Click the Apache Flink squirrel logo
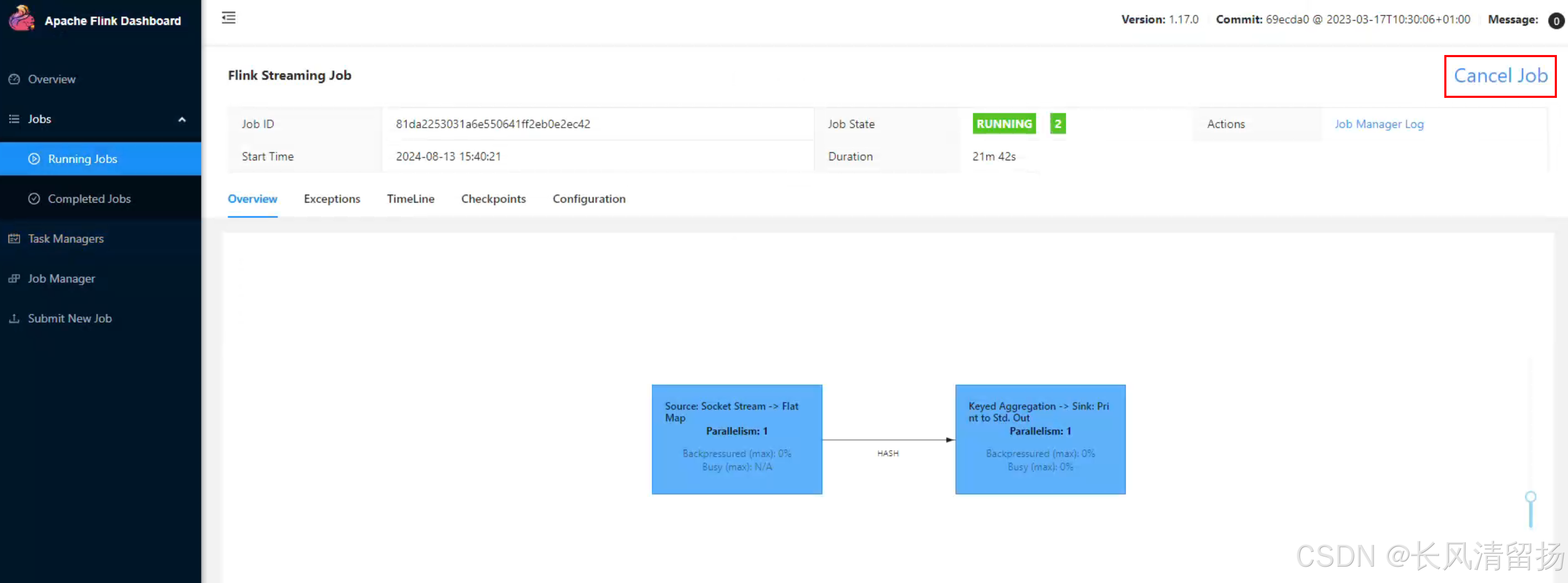Image resolution: width=1568 pixels, height=583 pixels. click(x=21, y=19)
